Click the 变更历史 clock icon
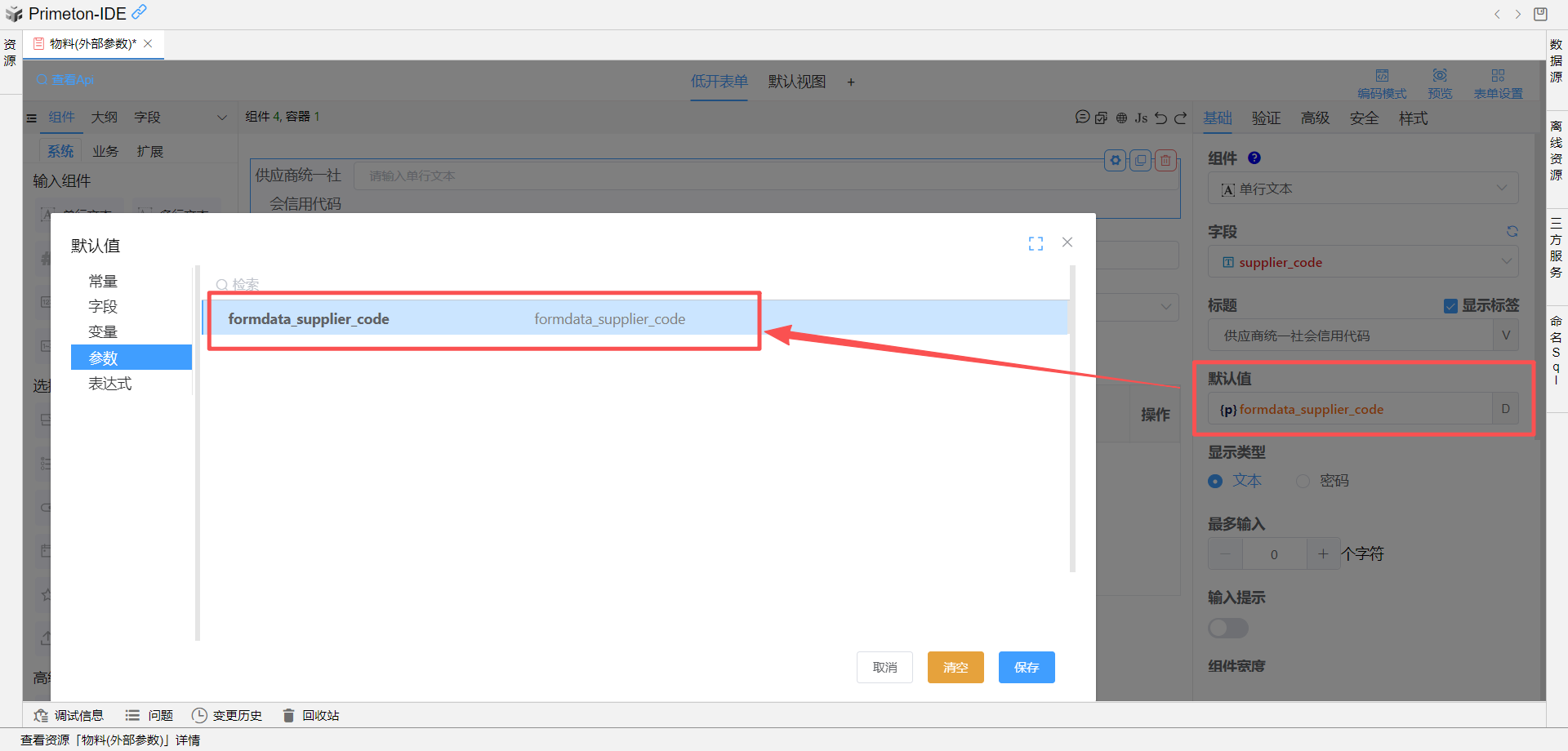This screenshot has width=1568, height=751. coord(199,716)
